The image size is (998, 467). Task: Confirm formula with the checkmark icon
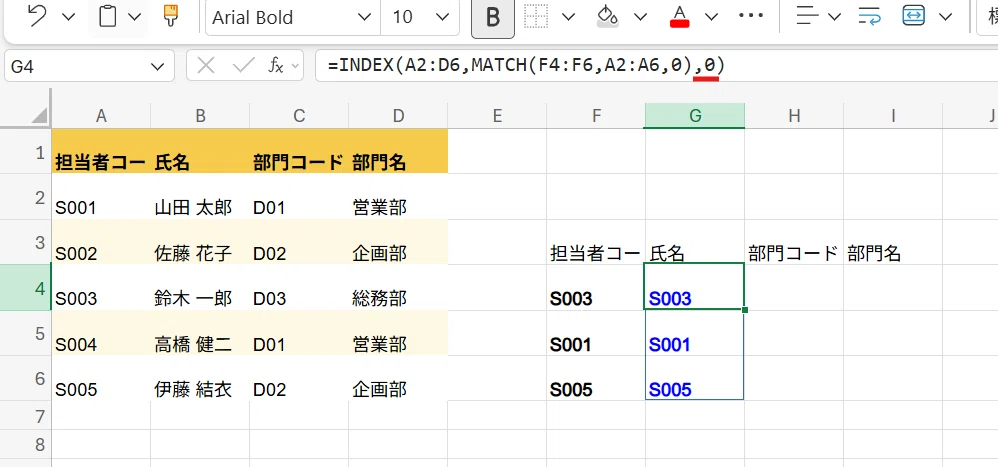(x=244, y=66)
